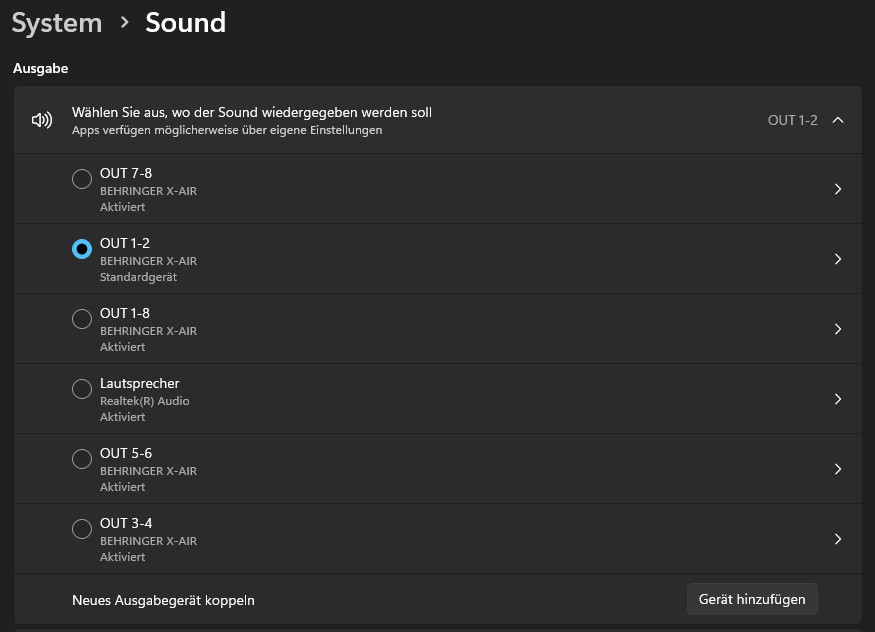The width and height of the screenshot is (875, 632).
Task: Click Sound in the breadcrumb navigation
Action: [185, 22]
